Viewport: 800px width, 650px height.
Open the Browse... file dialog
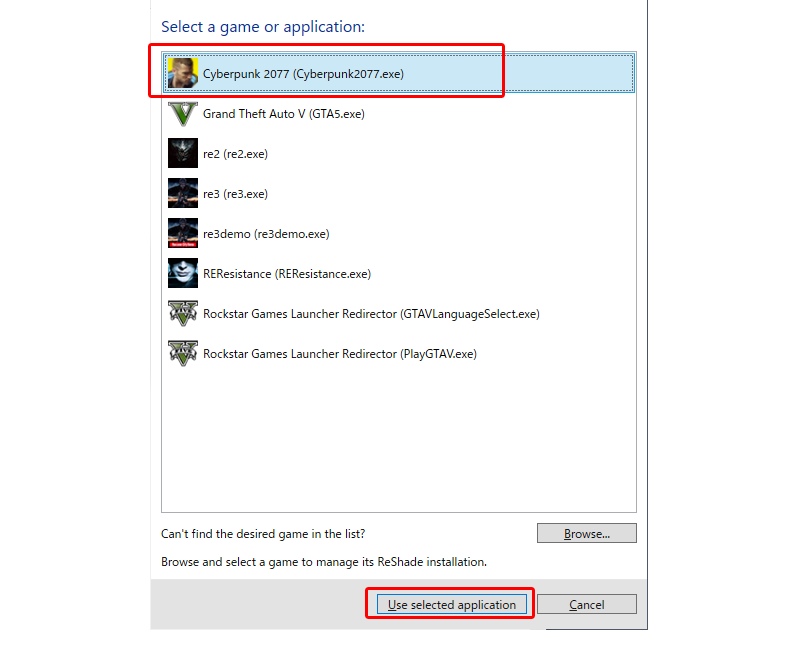(587, 534)
